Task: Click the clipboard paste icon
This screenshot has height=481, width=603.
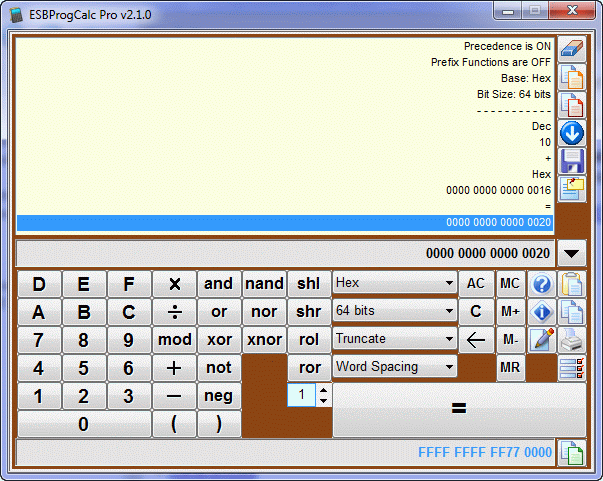Action: pos(572,284)
